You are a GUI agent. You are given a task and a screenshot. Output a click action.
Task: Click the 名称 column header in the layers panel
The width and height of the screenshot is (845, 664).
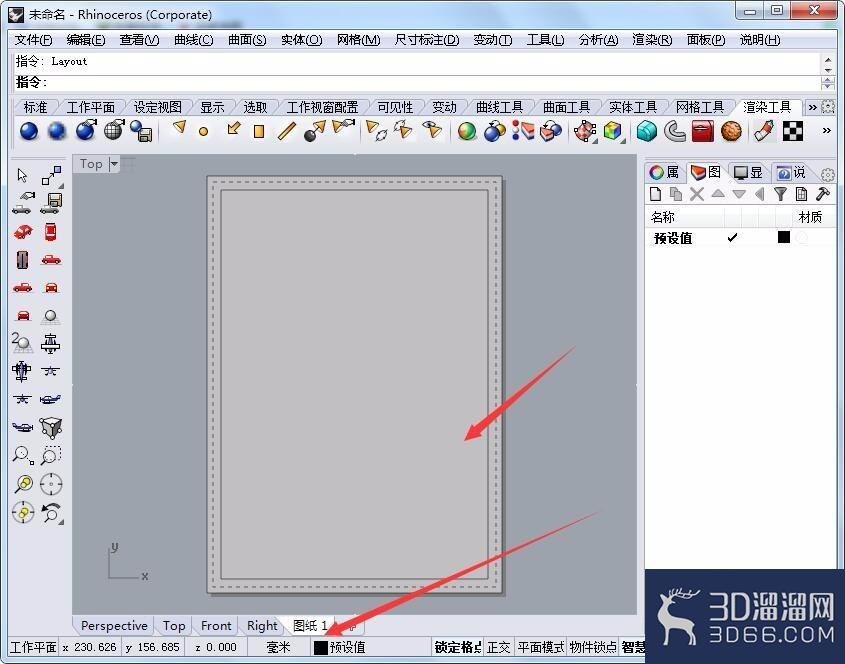tap(662, 217)
